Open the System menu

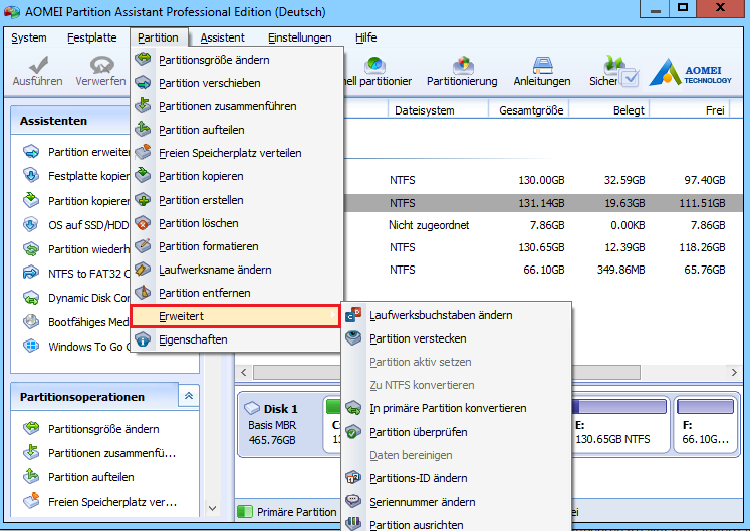(29, 37)
